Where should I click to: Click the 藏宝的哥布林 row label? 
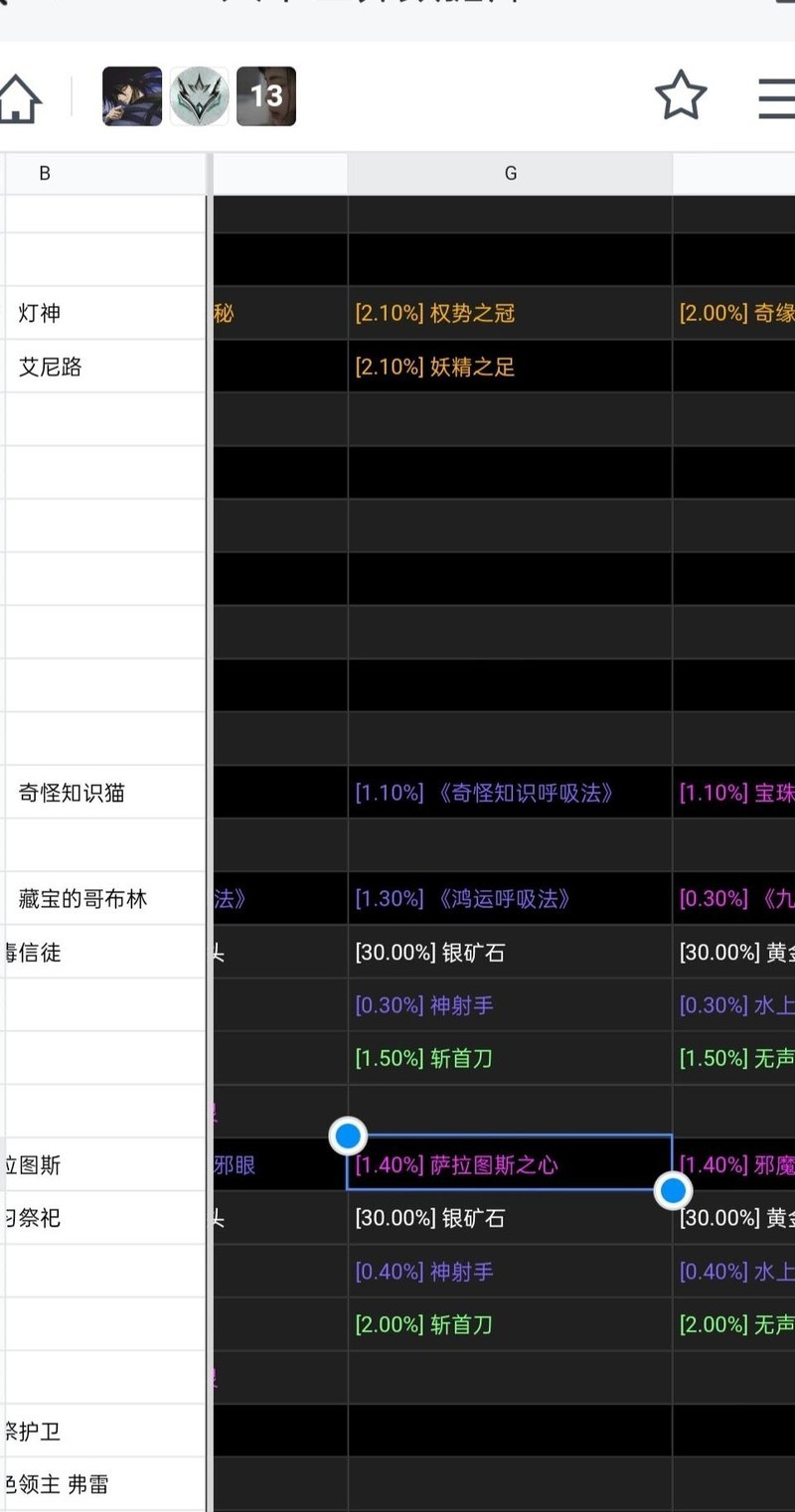[x=104, y=899]
